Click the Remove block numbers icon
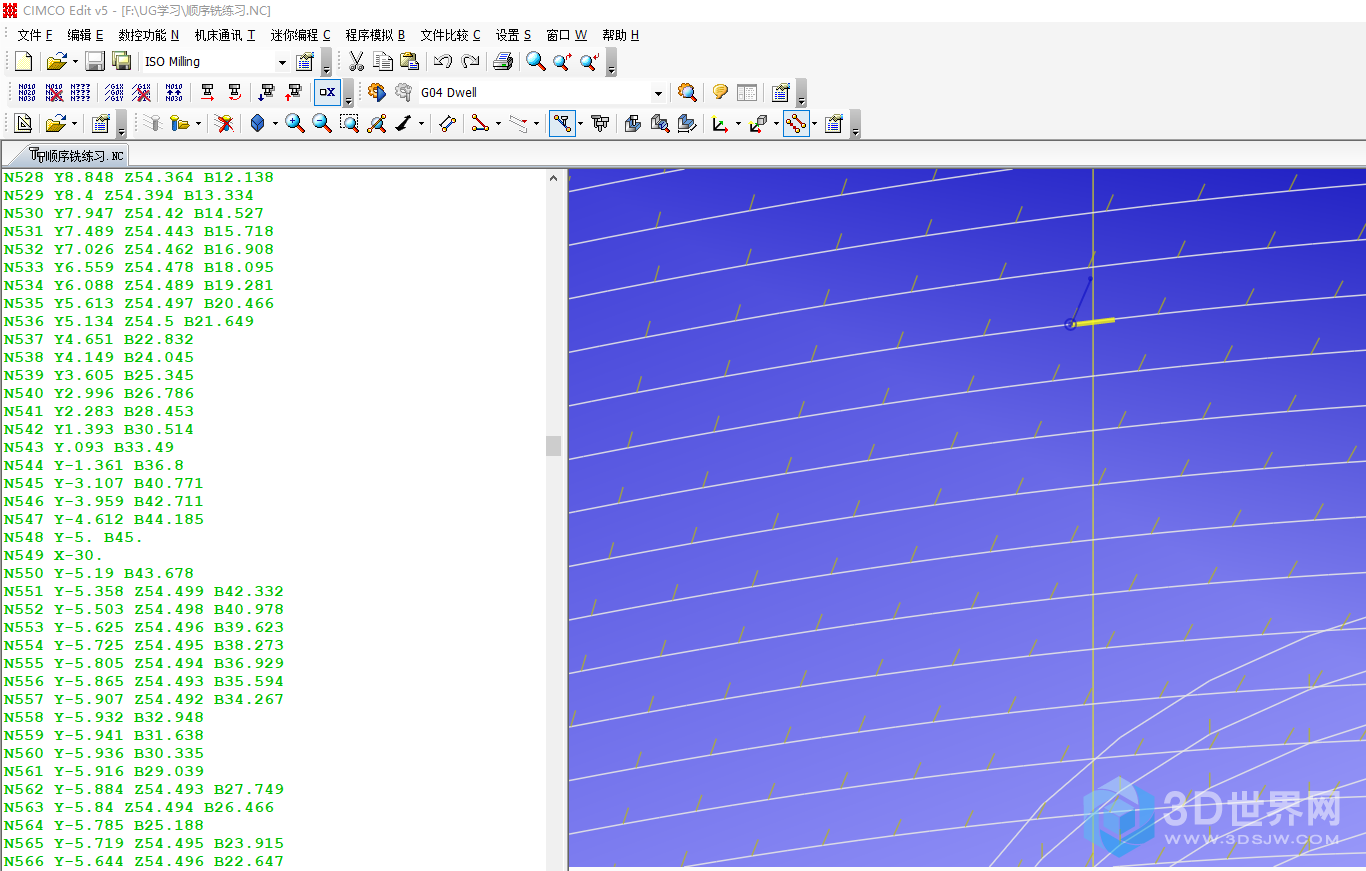Image resolution: width=1366 pixels, height=871 pixels. click(54, 93)
